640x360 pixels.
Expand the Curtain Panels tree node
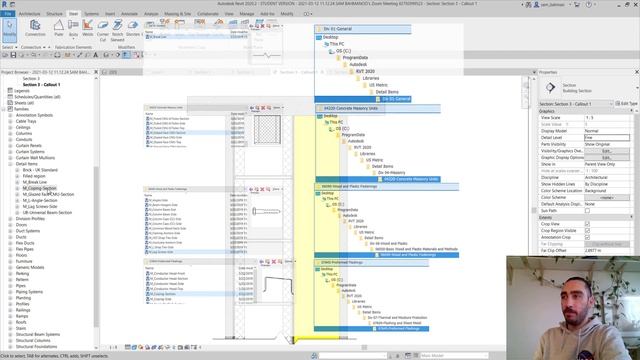(x=10, y=145)
